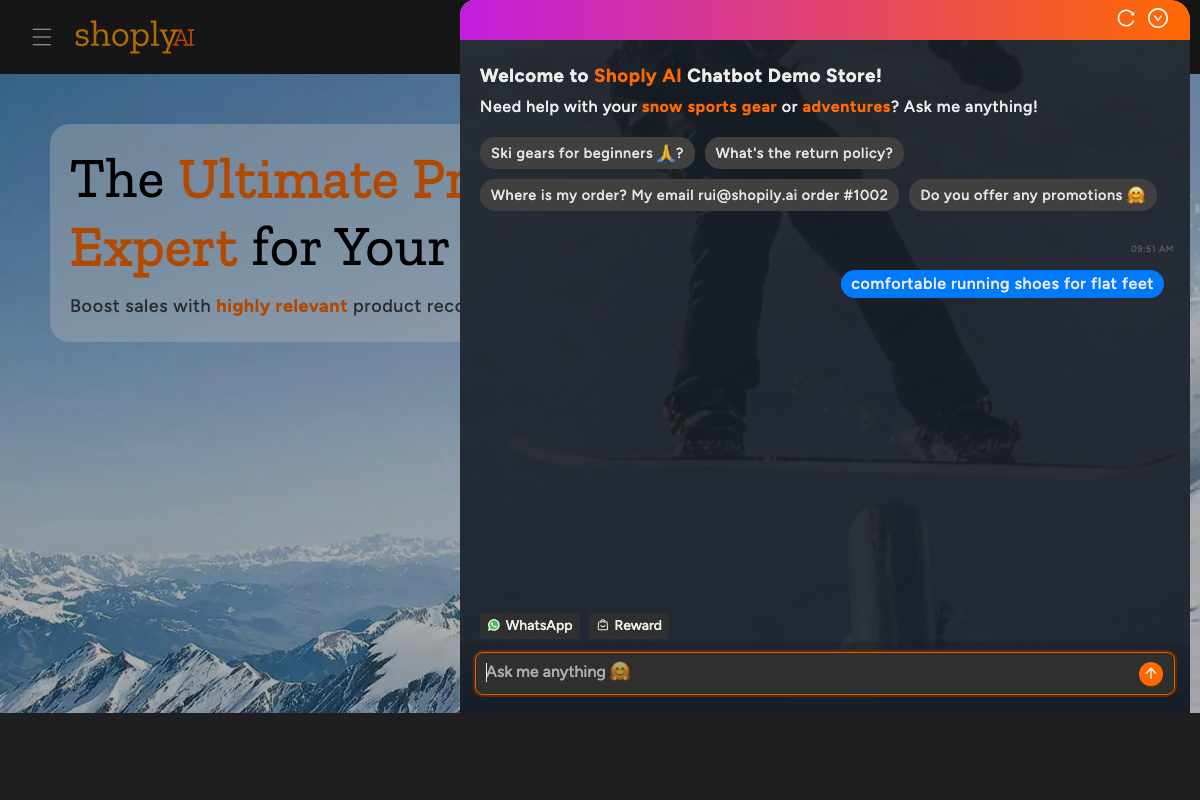The width and height of the screenshot is (1200, 800).
Task: Click the sent "comfortable running shoes" message bubble
Action: pyautogui.click(x=1002, y=284)
